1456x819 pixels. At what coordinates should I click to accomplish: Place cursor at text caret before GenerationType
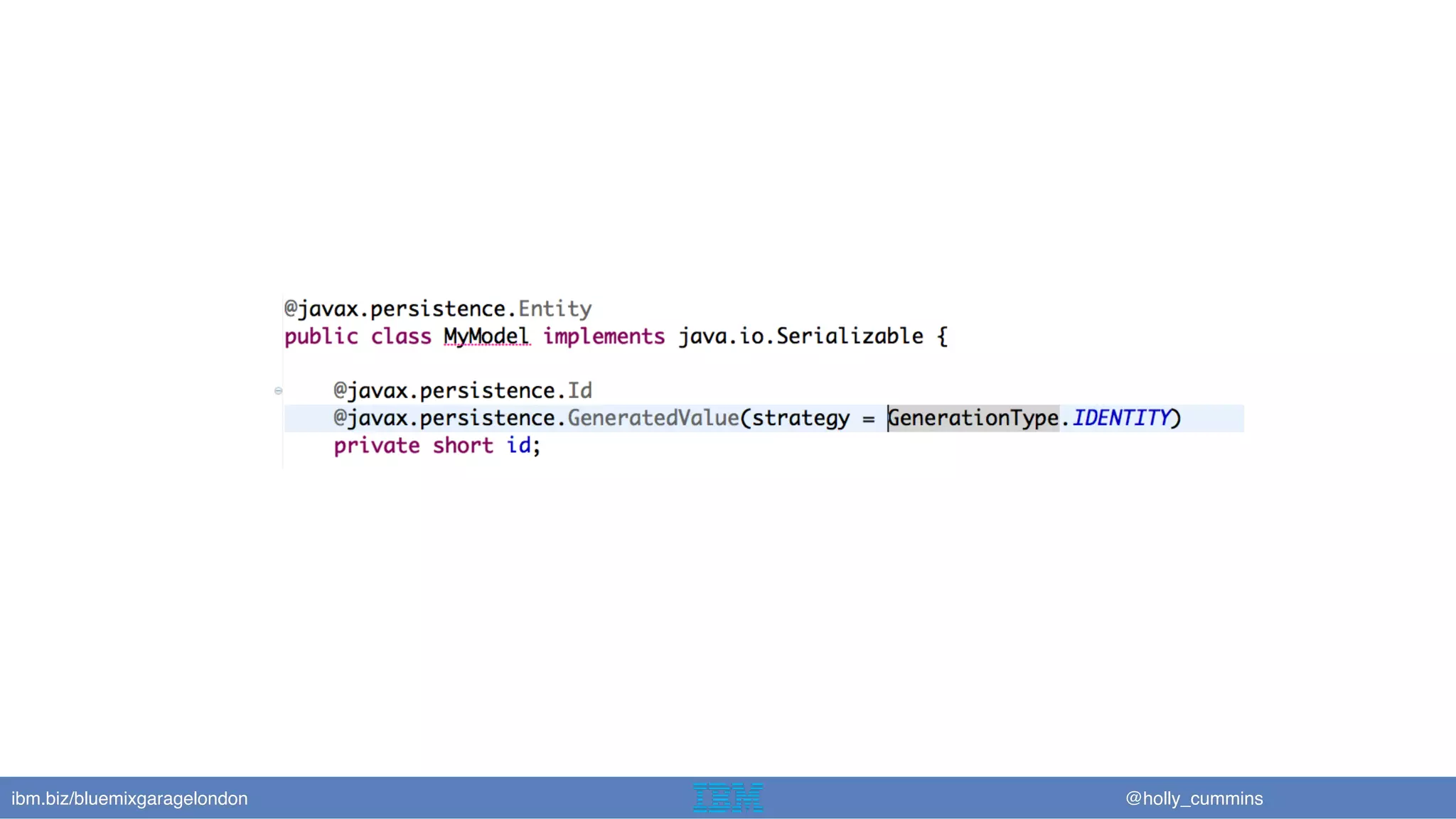coord(888,418)
